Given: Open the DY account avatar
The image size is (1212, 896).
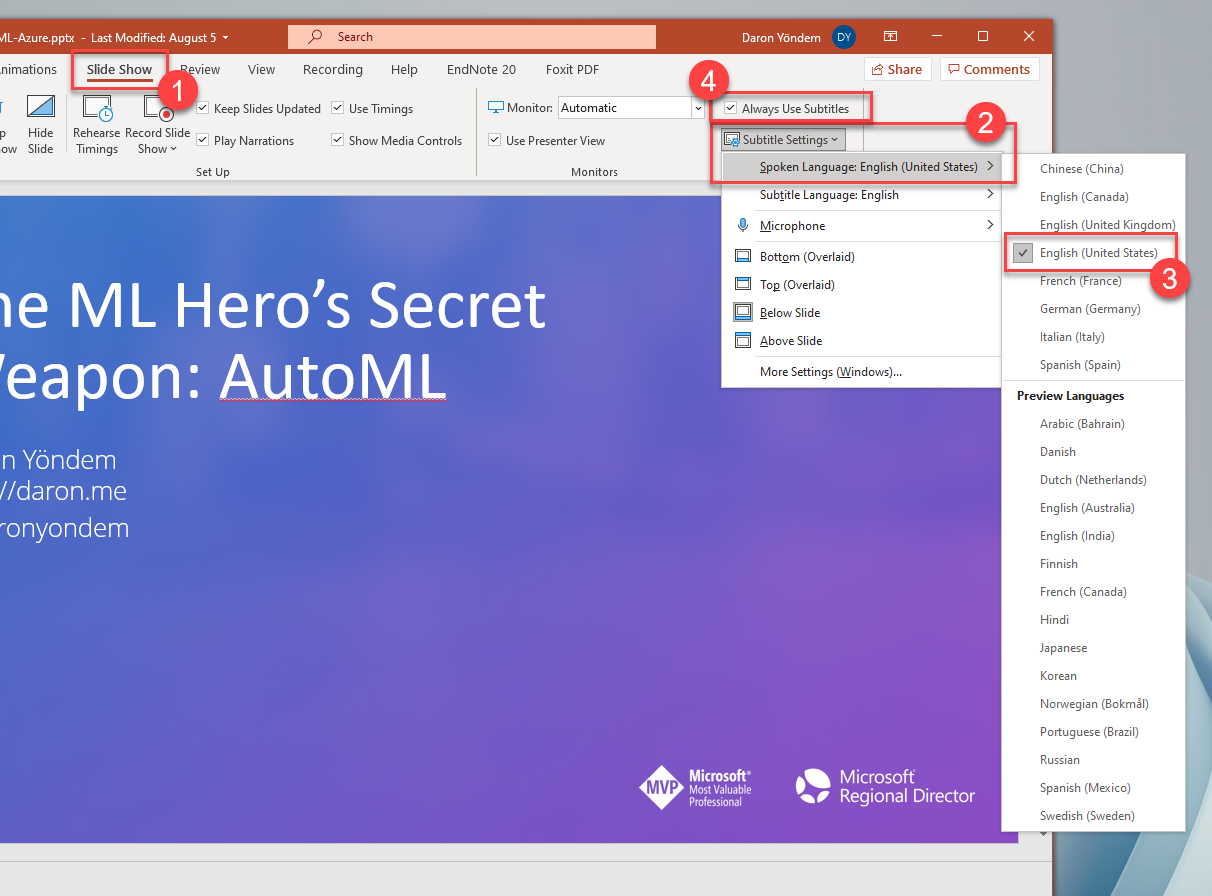Looking at the screenshot, I should pos(843,37).
